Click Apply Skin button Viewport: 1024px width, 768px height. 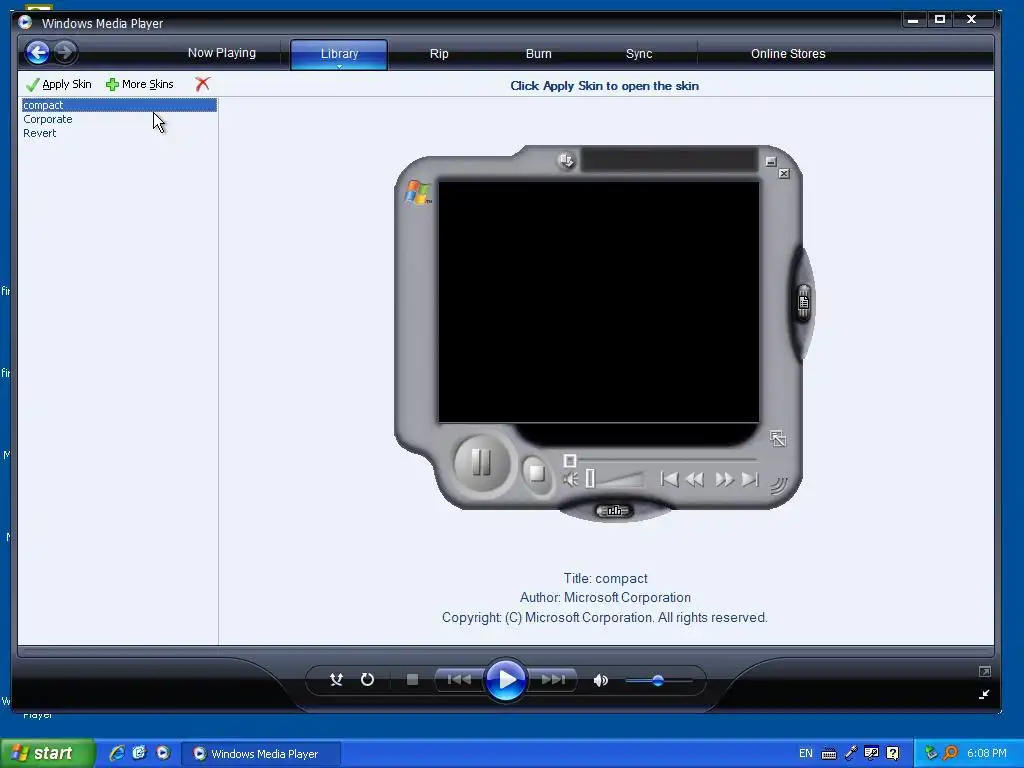coord(59,84)
